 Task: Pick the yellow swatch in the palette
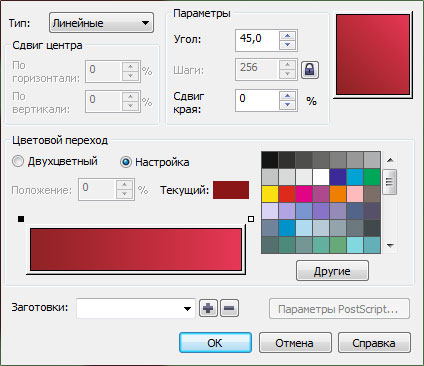[x=270, y=194]
